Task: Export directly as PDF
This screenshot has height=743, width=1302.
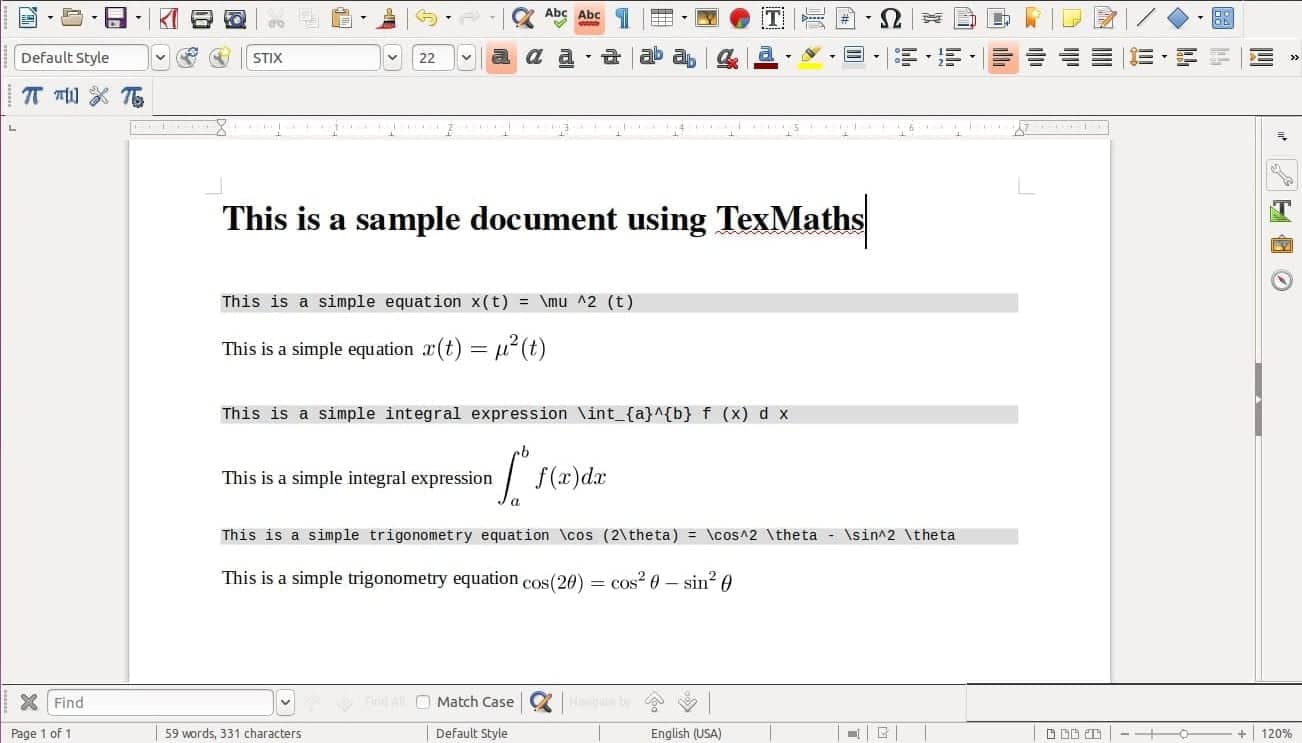Action: click(x=169, y=18)
